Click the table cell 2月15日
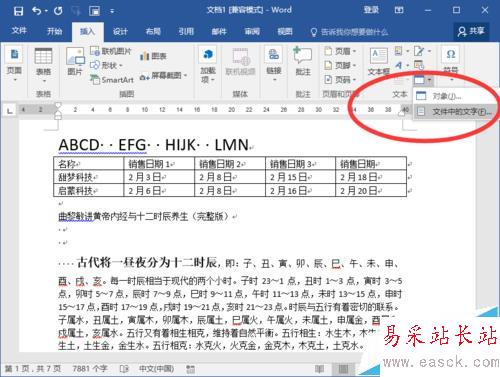 point(300,177)
